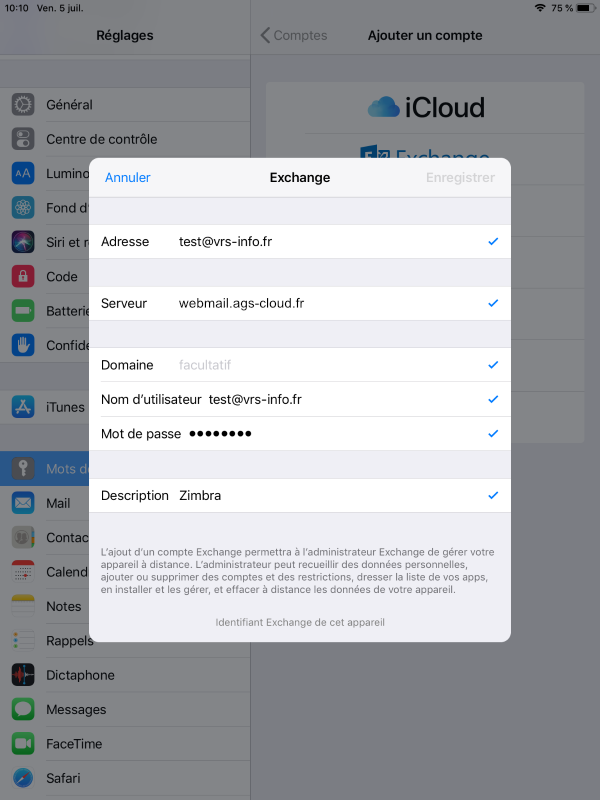Open Centre de contrôle icon
The image size is (600, 800).
[x=23, y=139]
